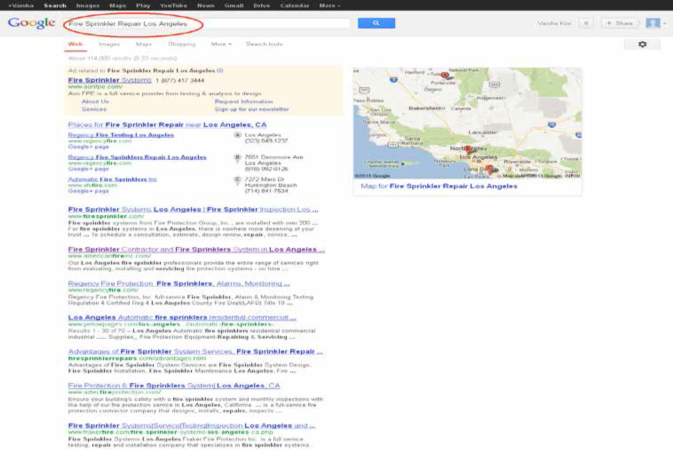The height and width of the screenshot is (450, 673).
Task: Open the user profile avatar
Action: [x=653, y=23]
